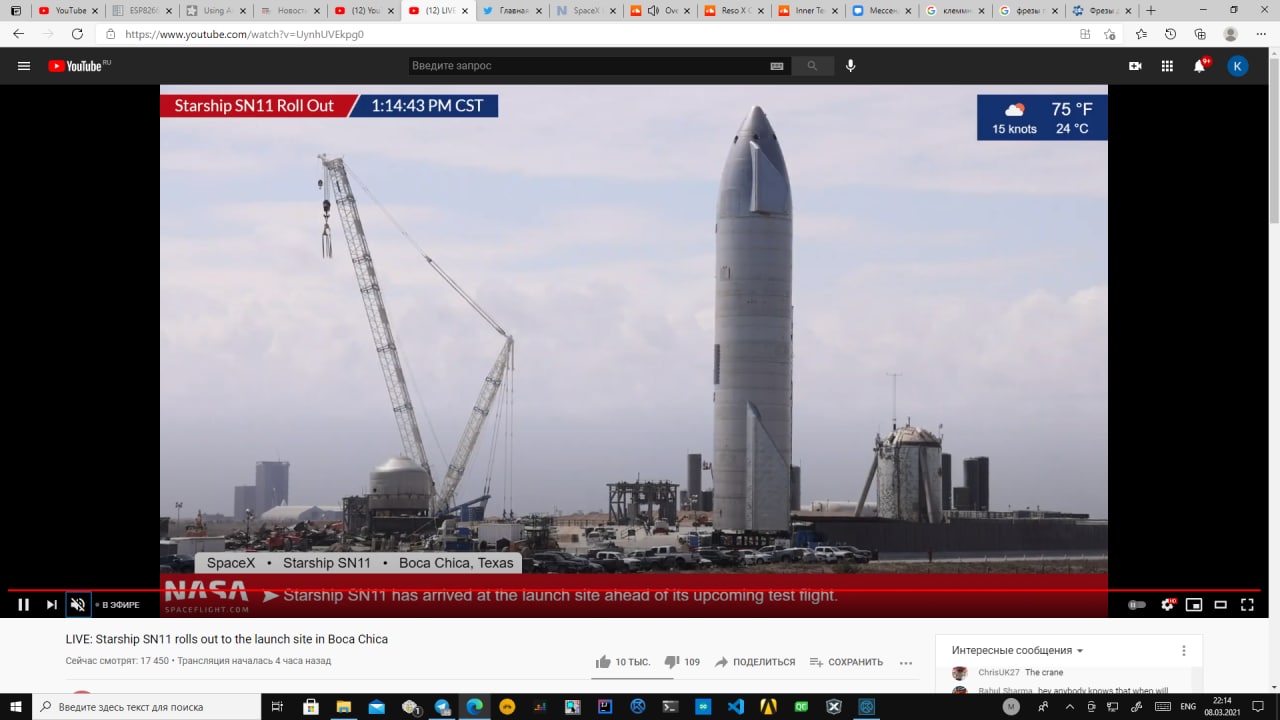Open browser collections
Screen dimensions: 1280x720
[x=1200, y=34]
